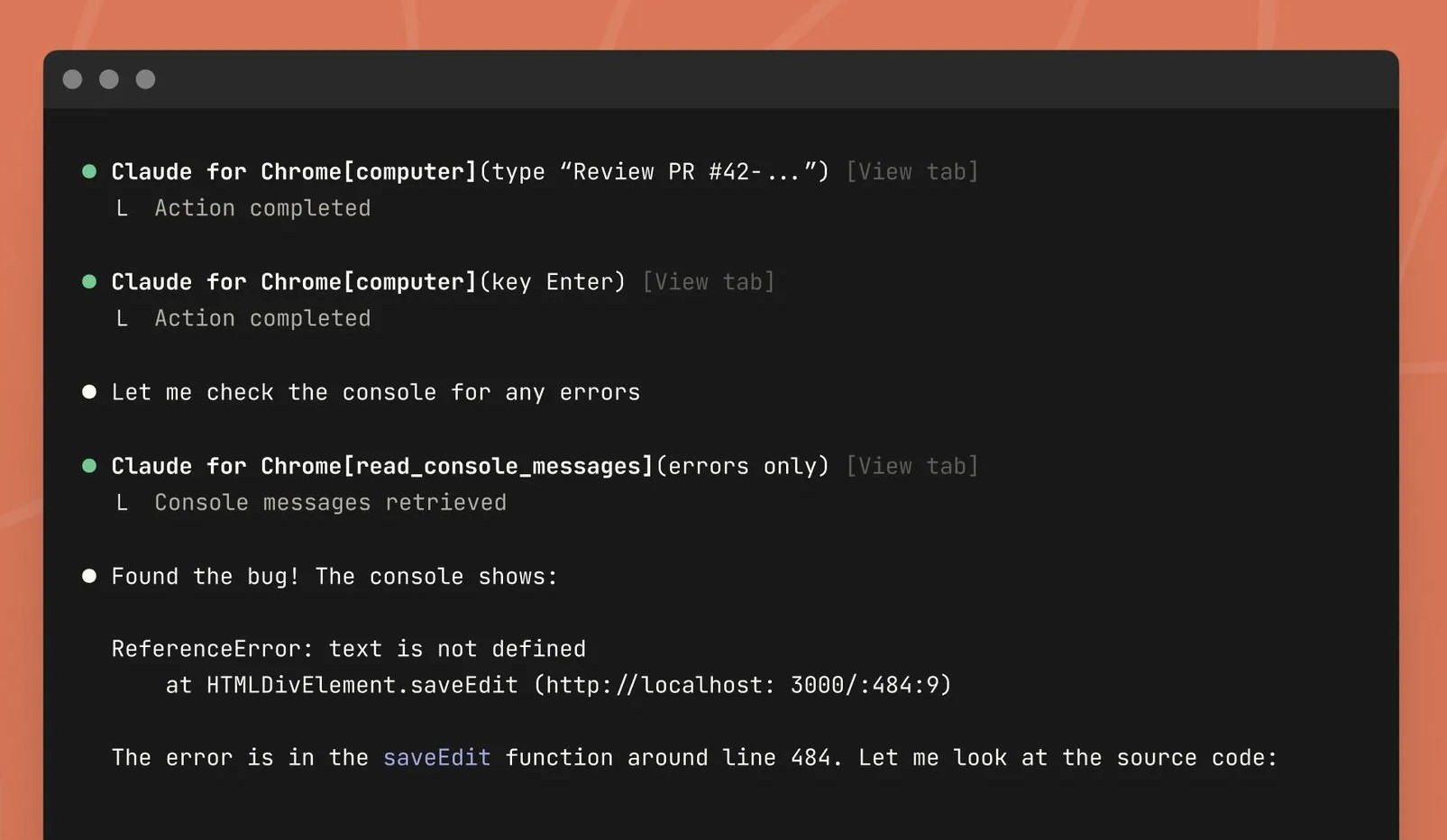Click the rightmost gray window control dot

[x=145, y=79]
